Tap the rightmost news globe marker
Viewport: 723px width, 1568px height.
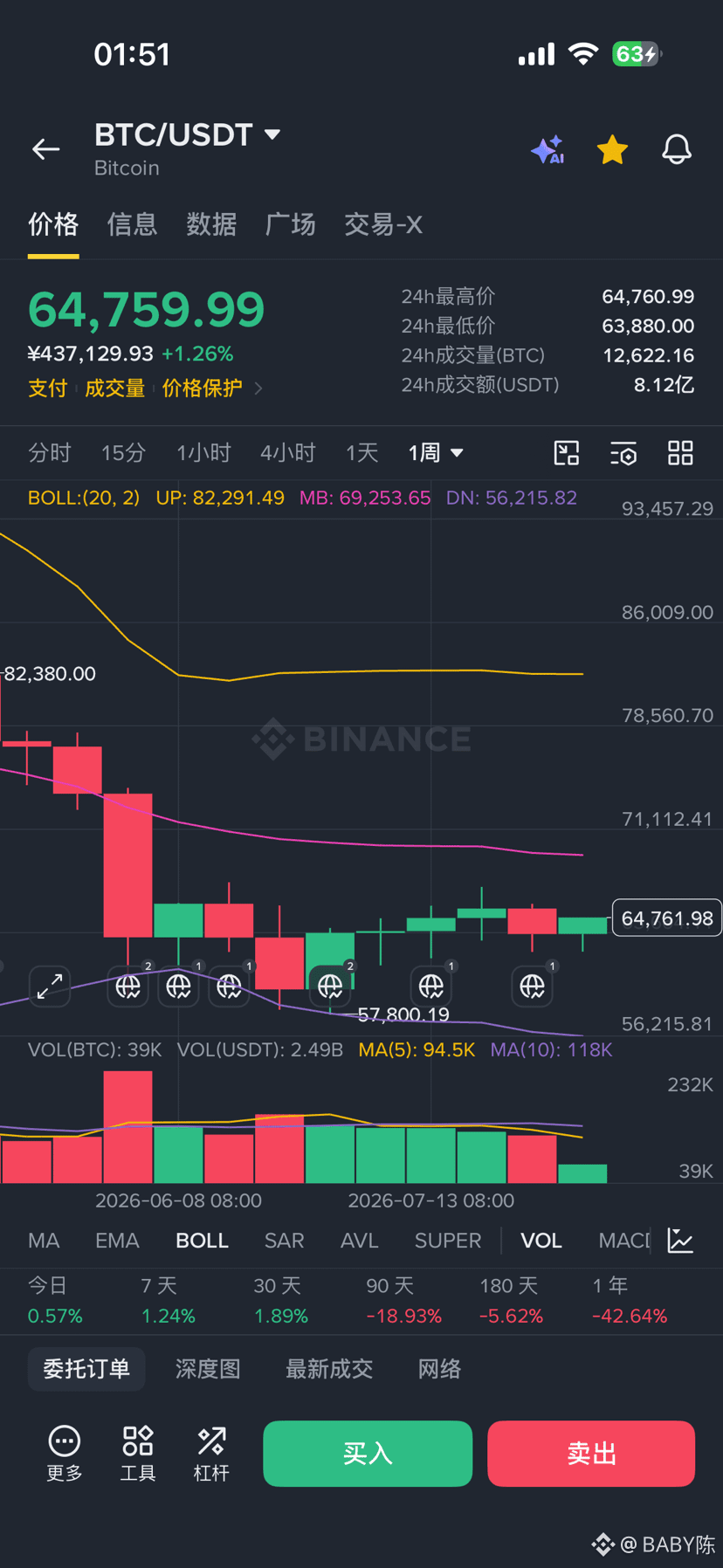(533, 986)
